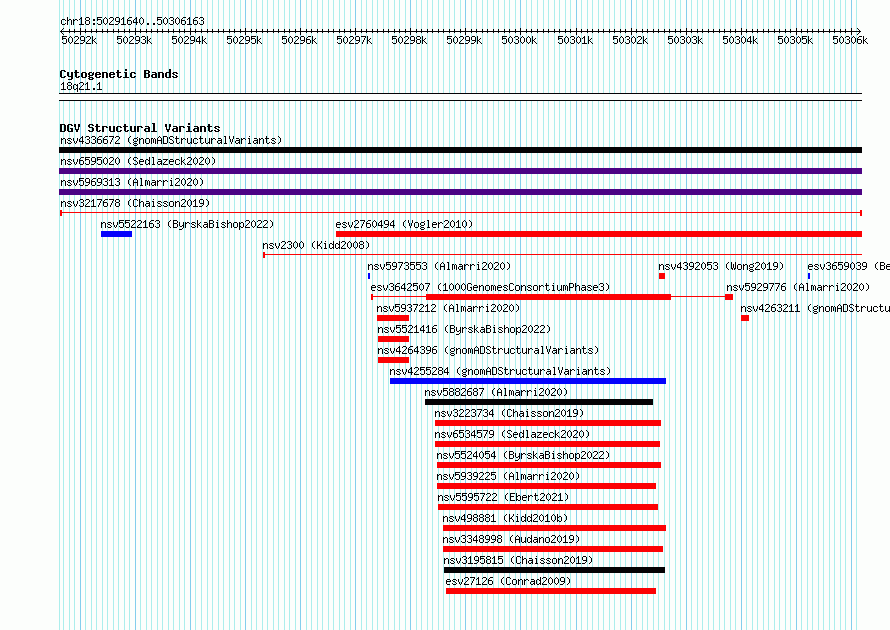Open nsv5973553 (Almarri2020) variant
This screenshot has height=630, width=890.
tap(439, 266)
